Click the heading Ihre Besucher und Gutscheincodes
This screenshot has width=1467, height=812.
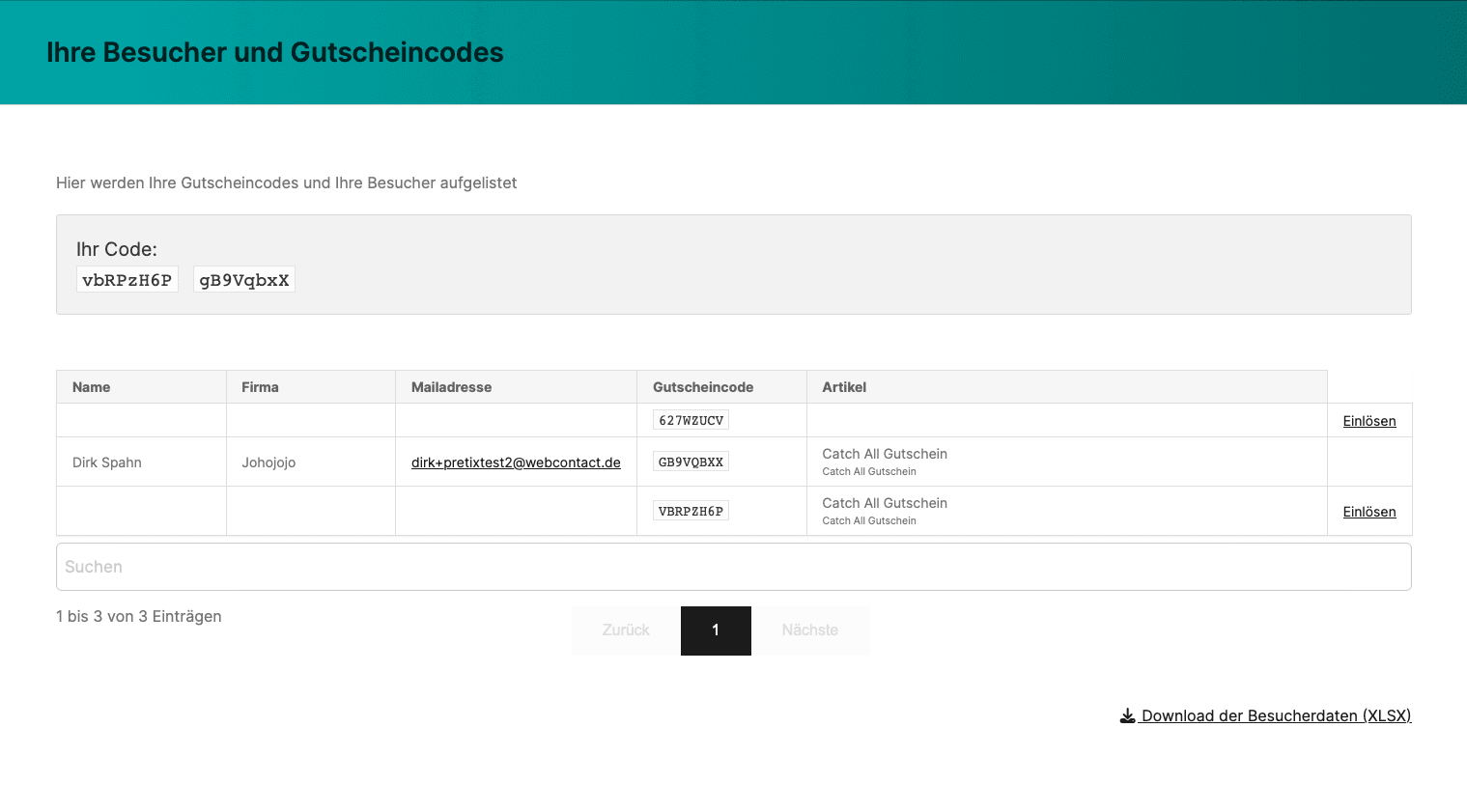pos(275,52)
